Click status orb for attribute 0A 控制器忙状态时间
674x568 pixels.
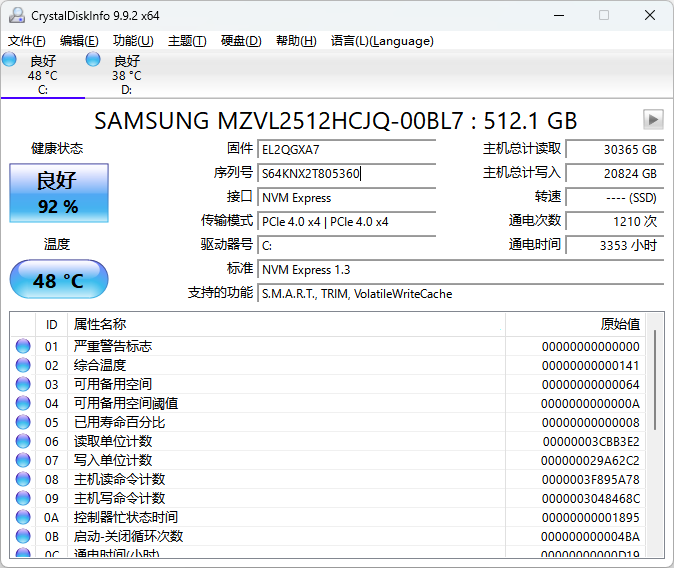pyautogui.click(x=23, y=517)
